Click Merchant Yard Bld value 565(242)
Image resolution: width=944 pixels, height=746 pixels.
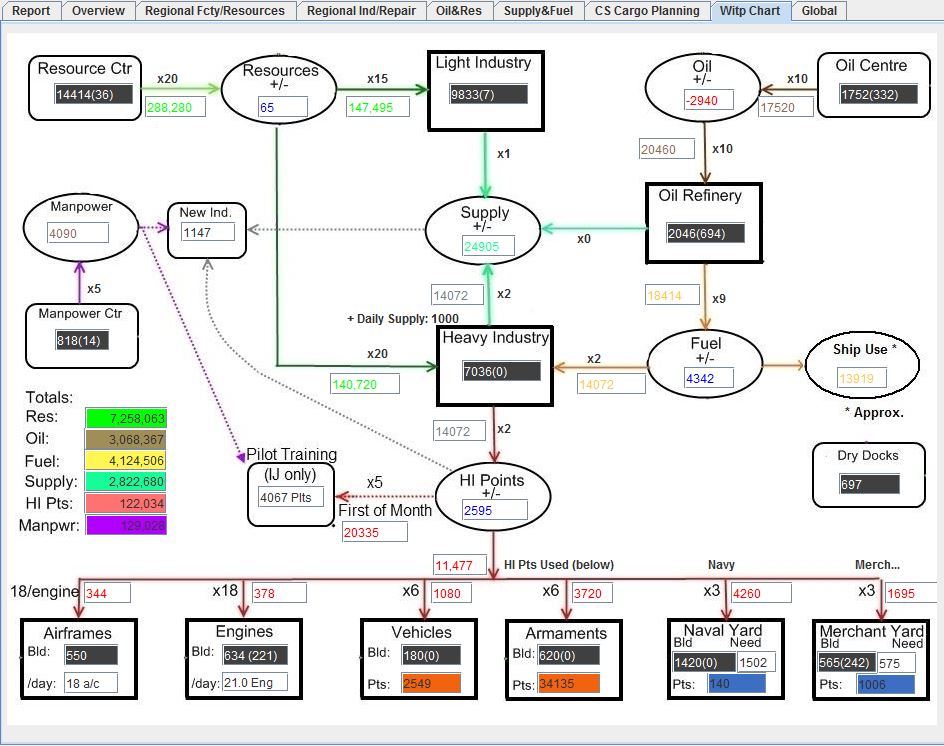click(x=846, y=662)
